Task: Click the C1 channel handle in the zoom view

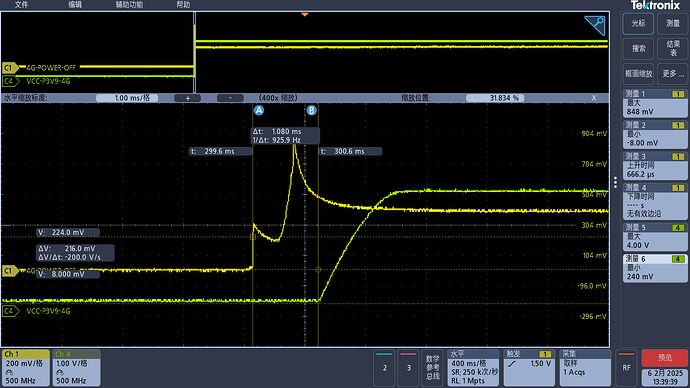Action: (x=10, y=271)
